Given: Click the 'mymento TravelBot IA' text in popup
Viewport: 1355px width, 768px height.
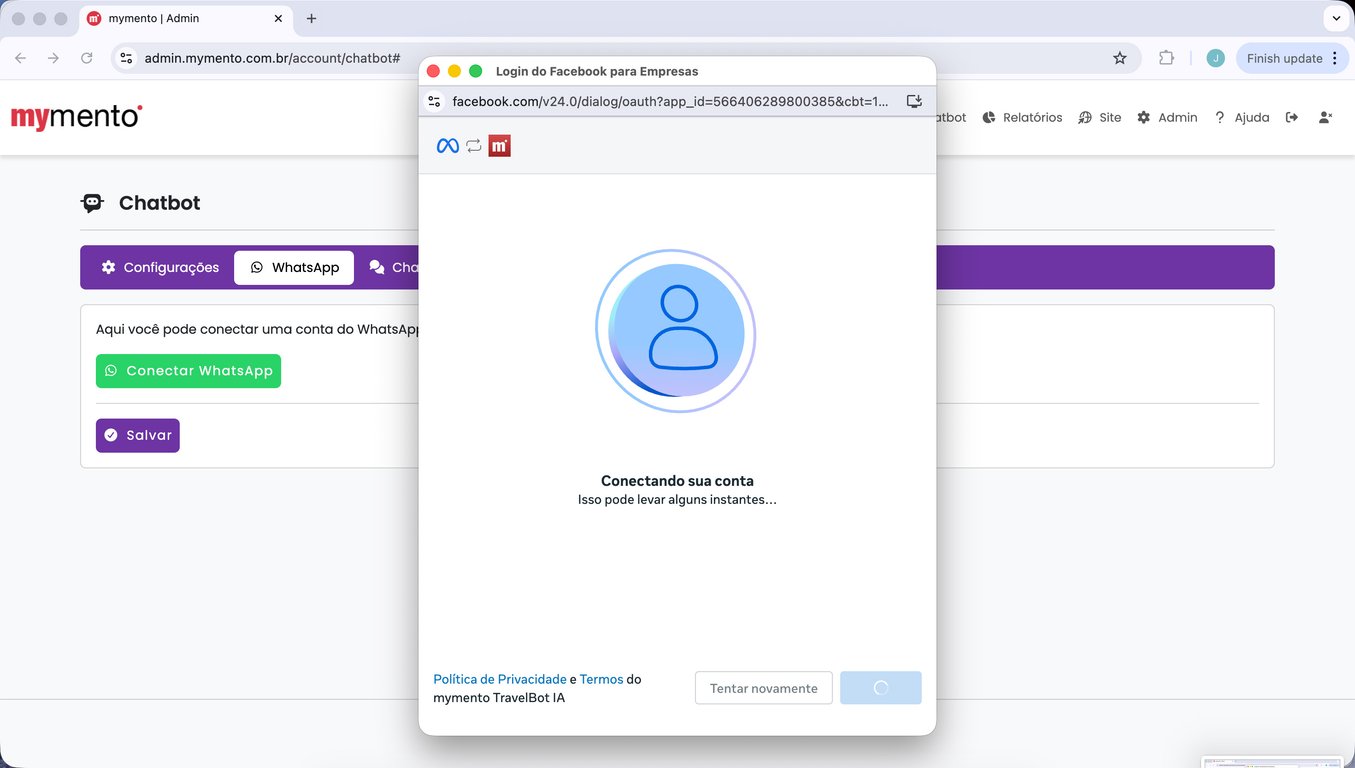Looking at the screenshot, I should (499, 697).
